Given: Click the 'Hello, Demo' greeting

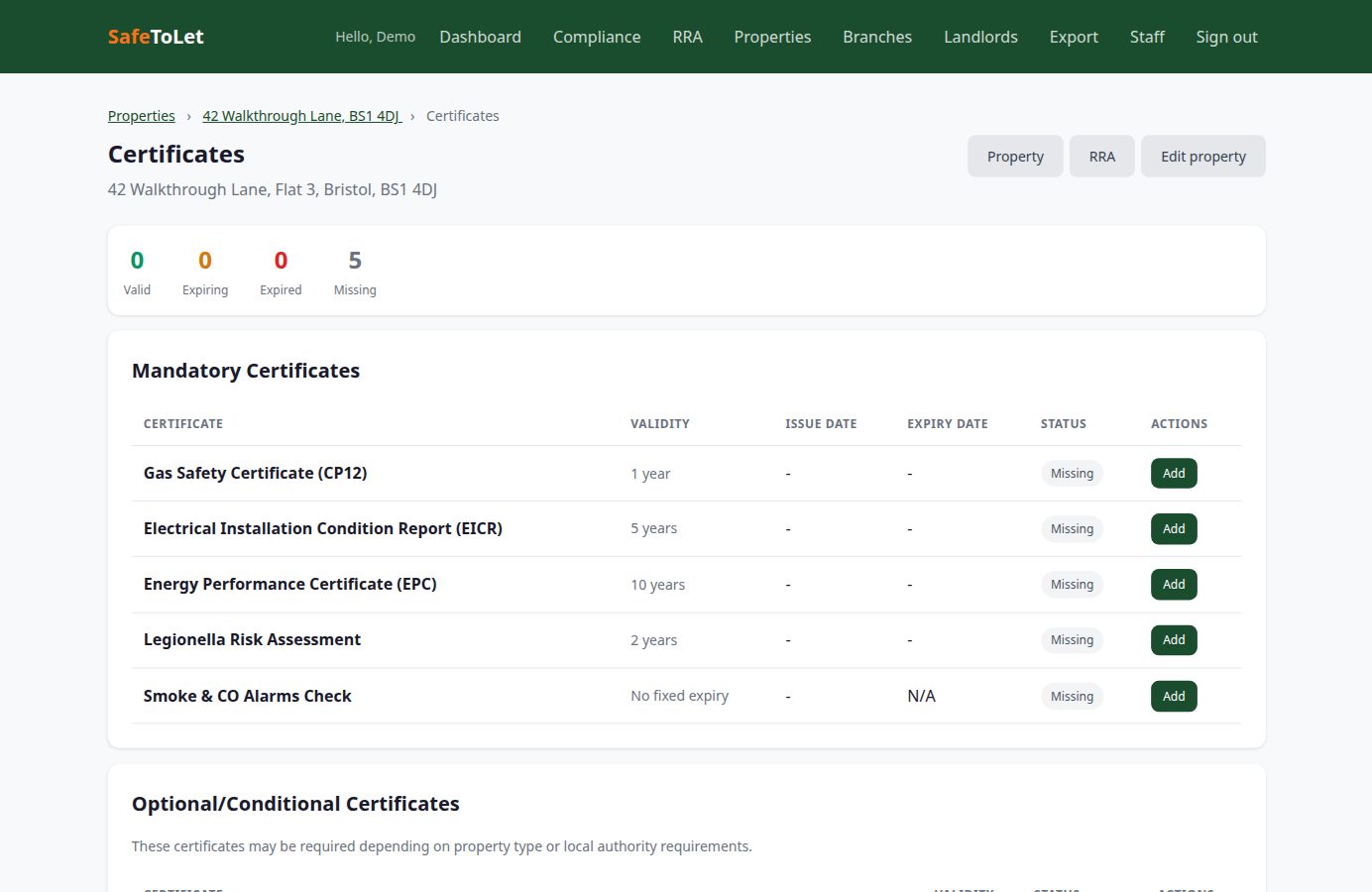Looking at the screenshot, I should [x=375, y=37].
